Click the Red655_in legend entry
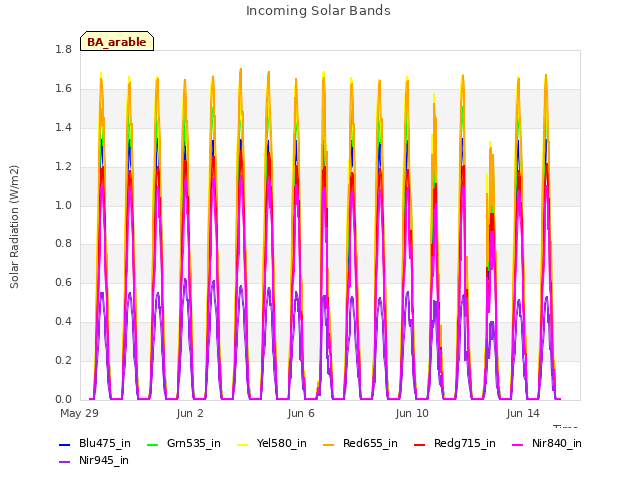 point(360,444)
